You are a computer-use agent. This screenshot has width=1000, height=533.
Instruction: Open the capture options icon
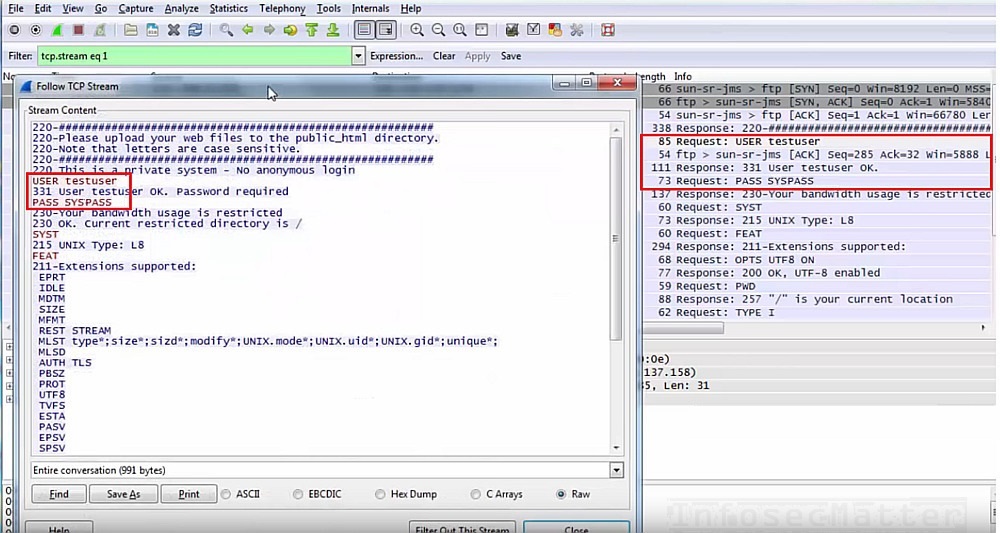click(36, 30)
